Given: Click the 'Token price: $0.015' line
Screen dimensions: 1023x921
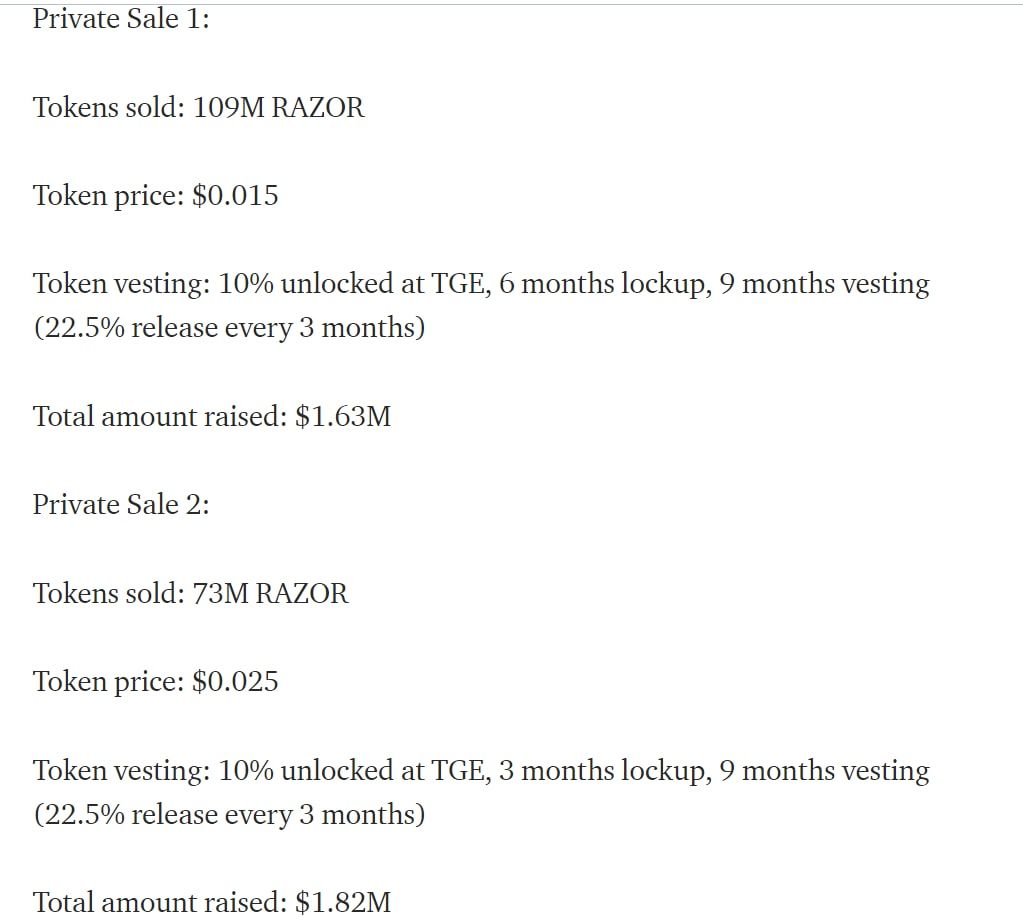Looking at the screenshot, I should [155, 196].
